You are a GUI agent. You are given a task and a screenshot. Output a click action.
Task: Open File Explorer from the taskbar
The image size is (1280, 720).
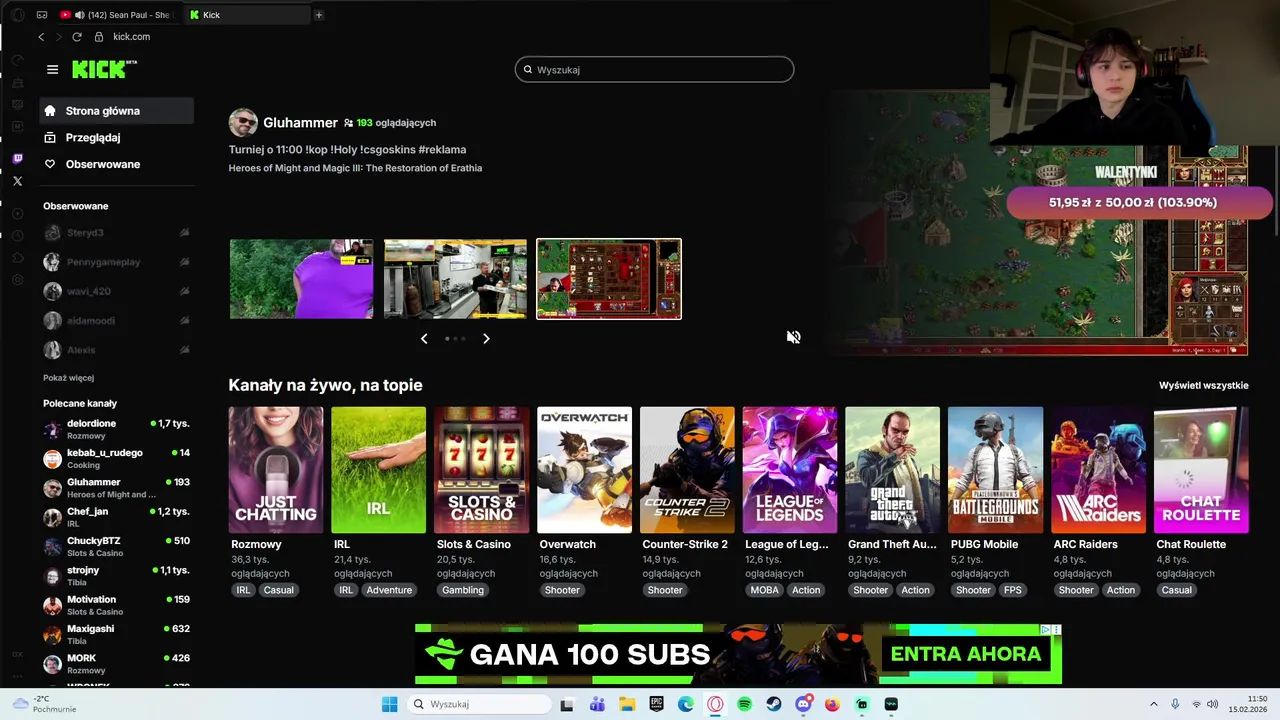click(627, 704)
